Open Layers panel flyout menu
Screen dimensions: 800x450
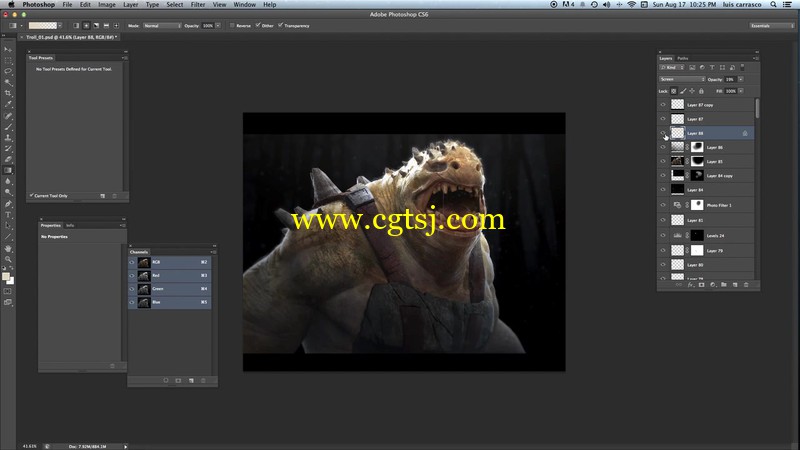tap(756, 58)
